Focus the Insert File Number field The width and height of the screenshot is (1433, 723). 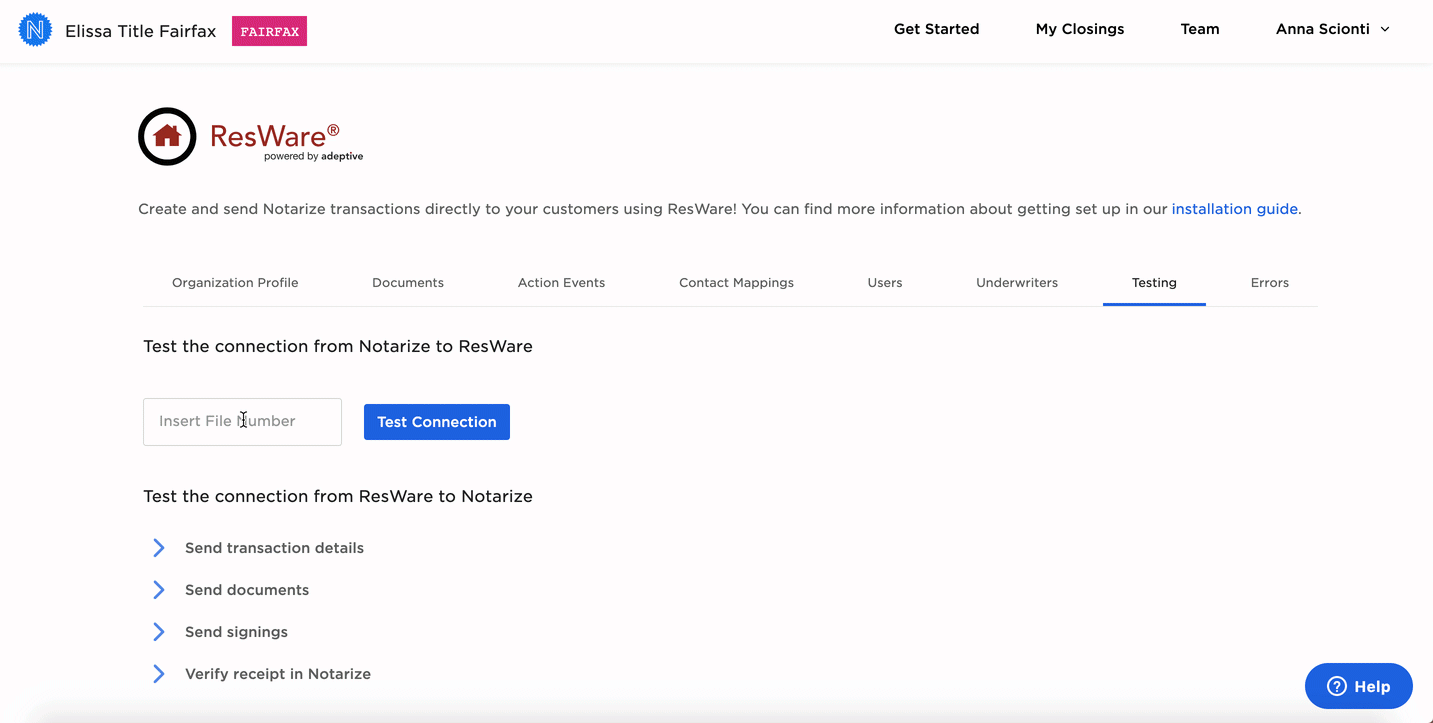[242, 422]
